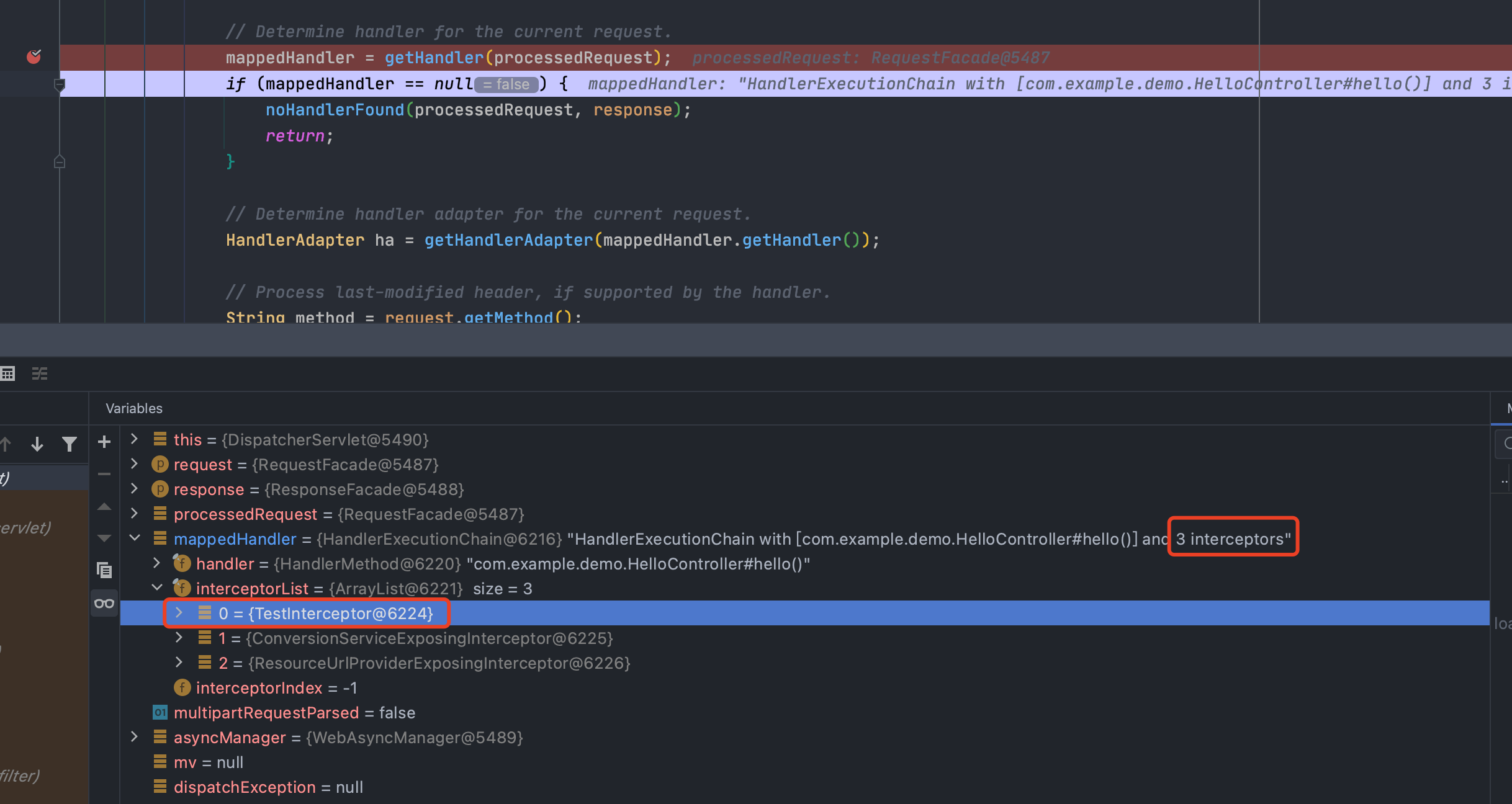Click the Trace Current Stream Chain icon
Image resolution: width=1512 pixels, height=804 pixels.
click(x=40, y=373)
